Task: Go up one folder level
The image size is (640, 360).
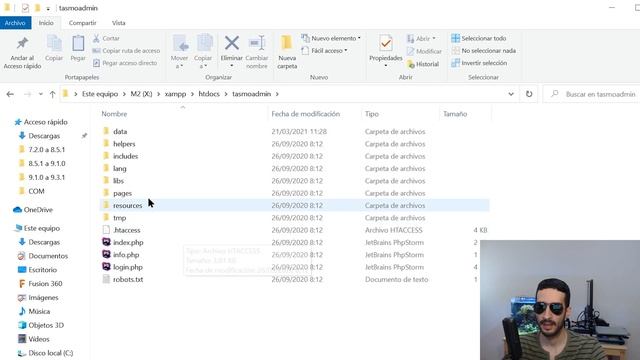Action: click(x=52, y=94)
